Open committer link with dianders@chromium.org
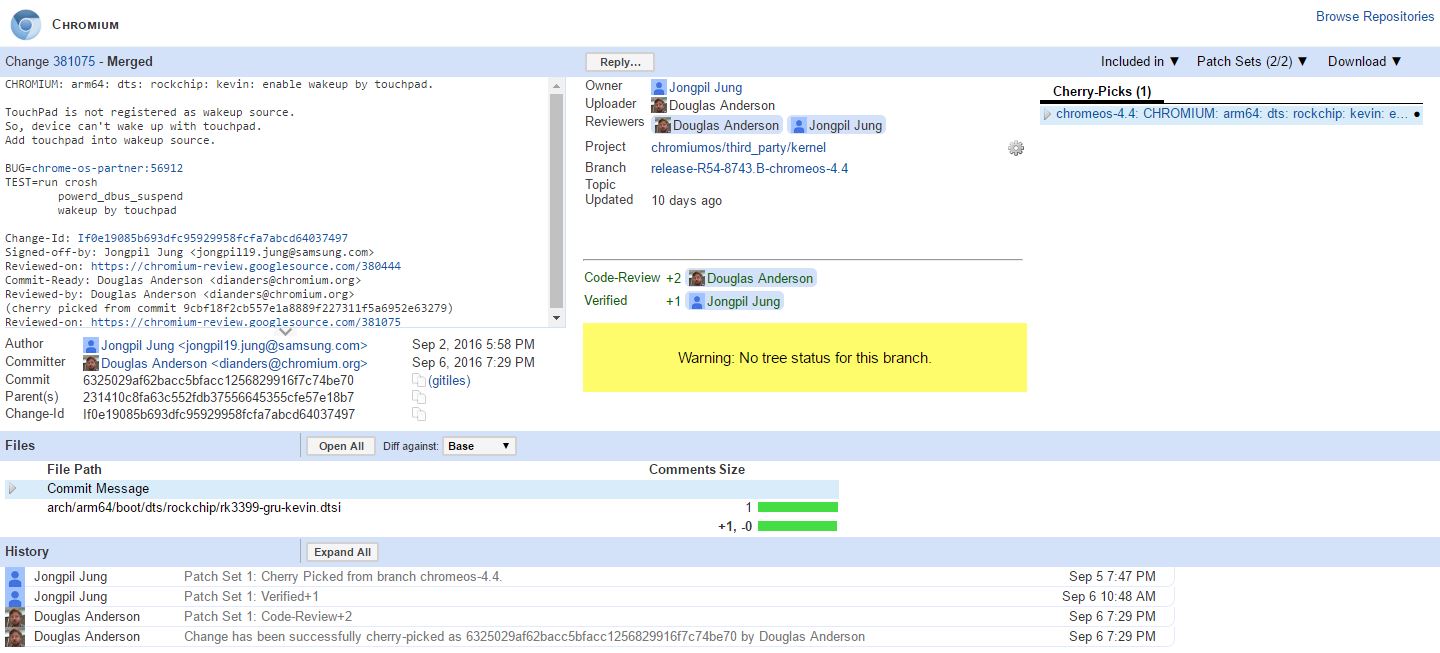 (234, 363)
